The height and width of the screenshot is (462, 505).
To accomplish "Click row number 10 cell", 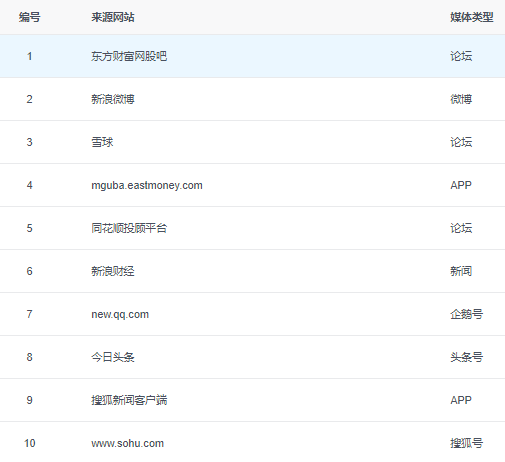I will click(30, 443).
